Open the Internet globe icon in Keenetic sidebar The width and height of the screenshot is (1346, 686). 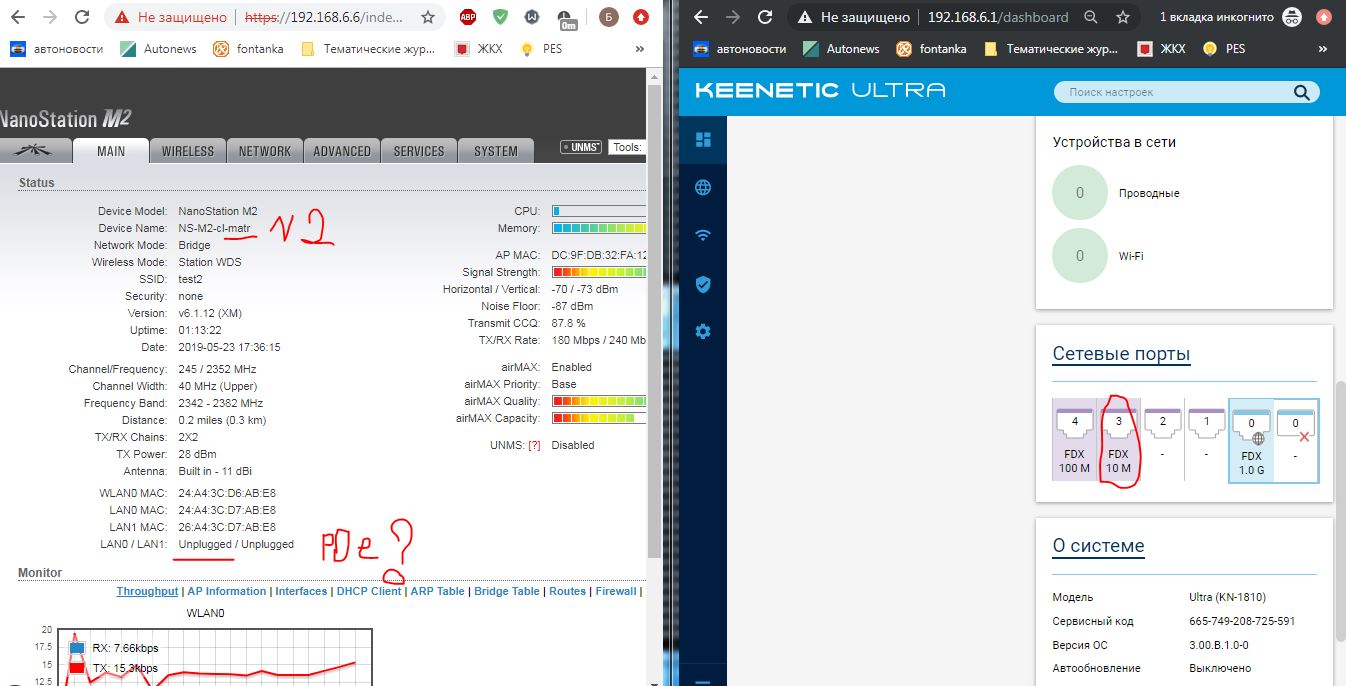point(703,188)
